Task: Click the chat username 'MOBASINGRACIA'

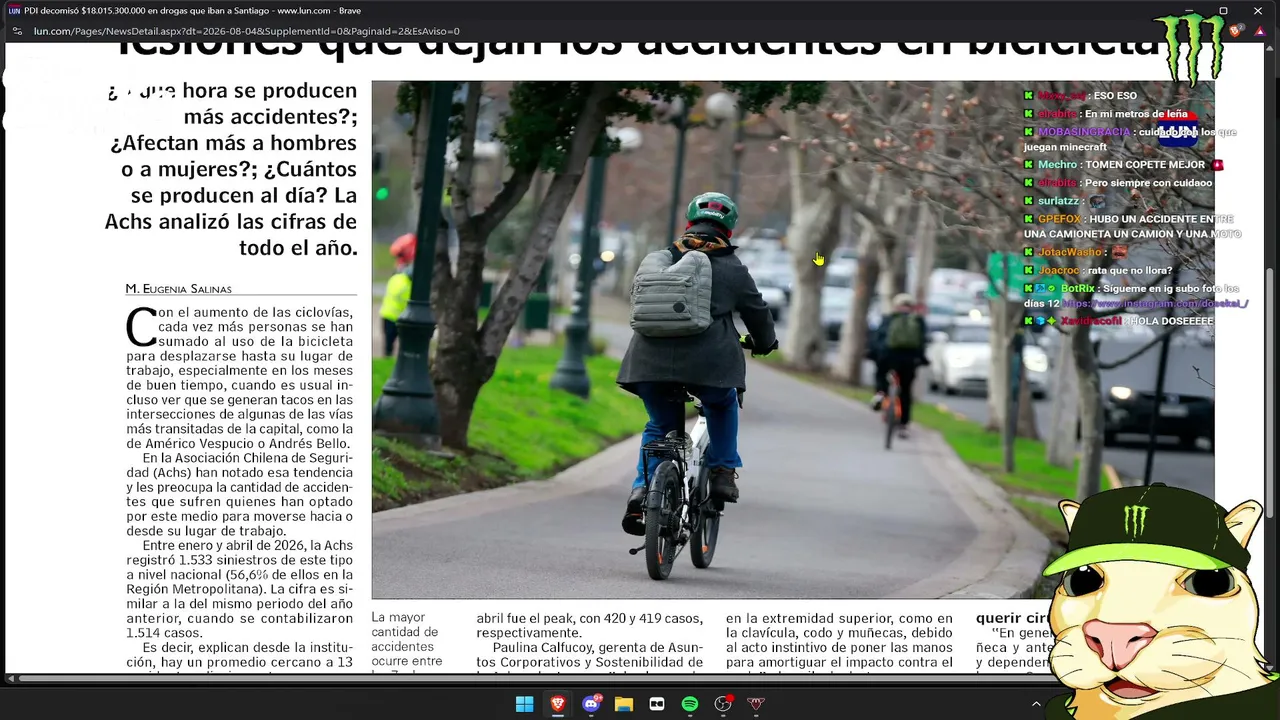Action: tap(1084, 132)
